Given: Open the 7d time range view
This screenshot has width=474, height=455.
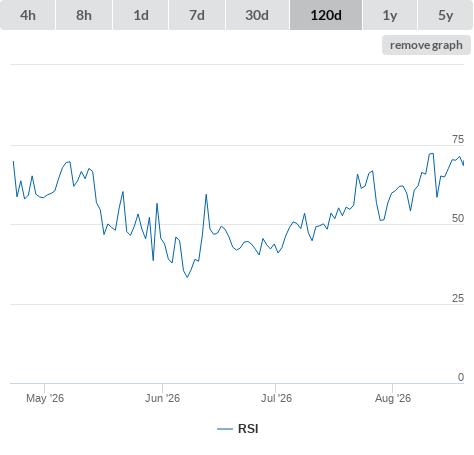Looking at the screenshot, I should click(x=197, y=15).
